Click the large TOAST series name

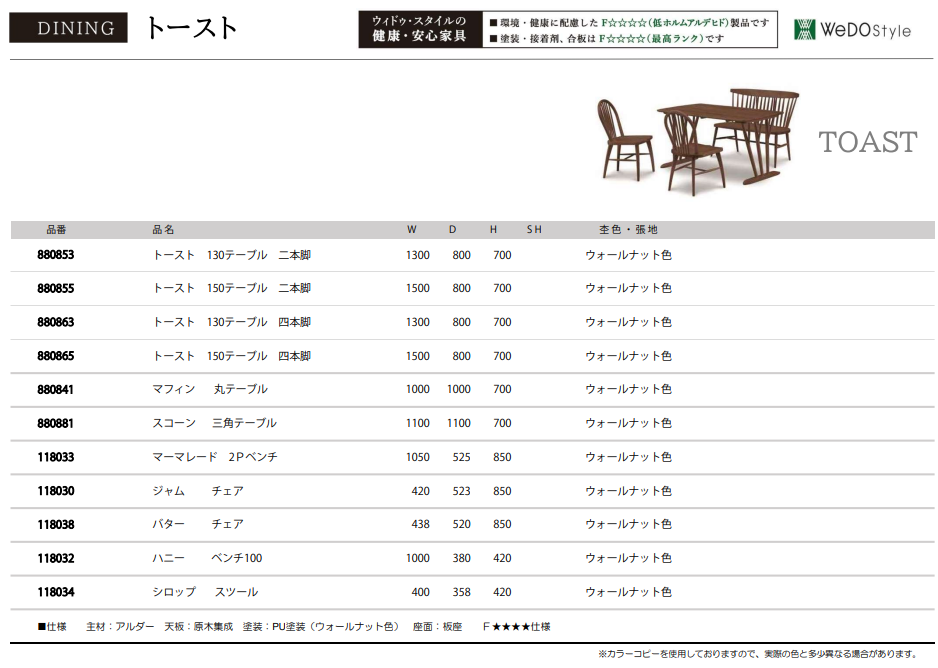[x=867, y=142]
